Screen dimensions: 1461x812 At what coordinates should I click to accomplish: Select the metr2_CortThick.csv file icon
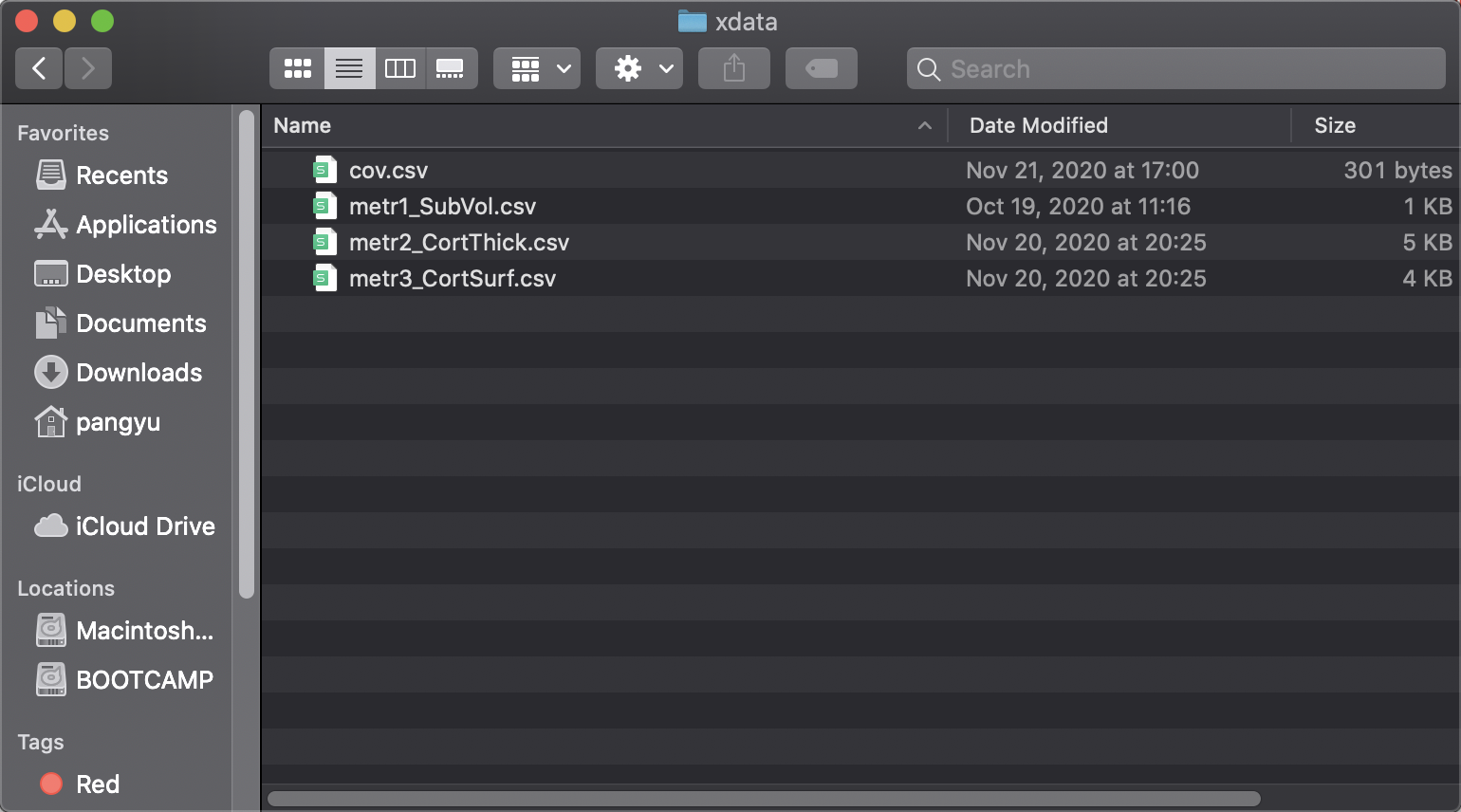pyautogui.click(x=325, y=242)
